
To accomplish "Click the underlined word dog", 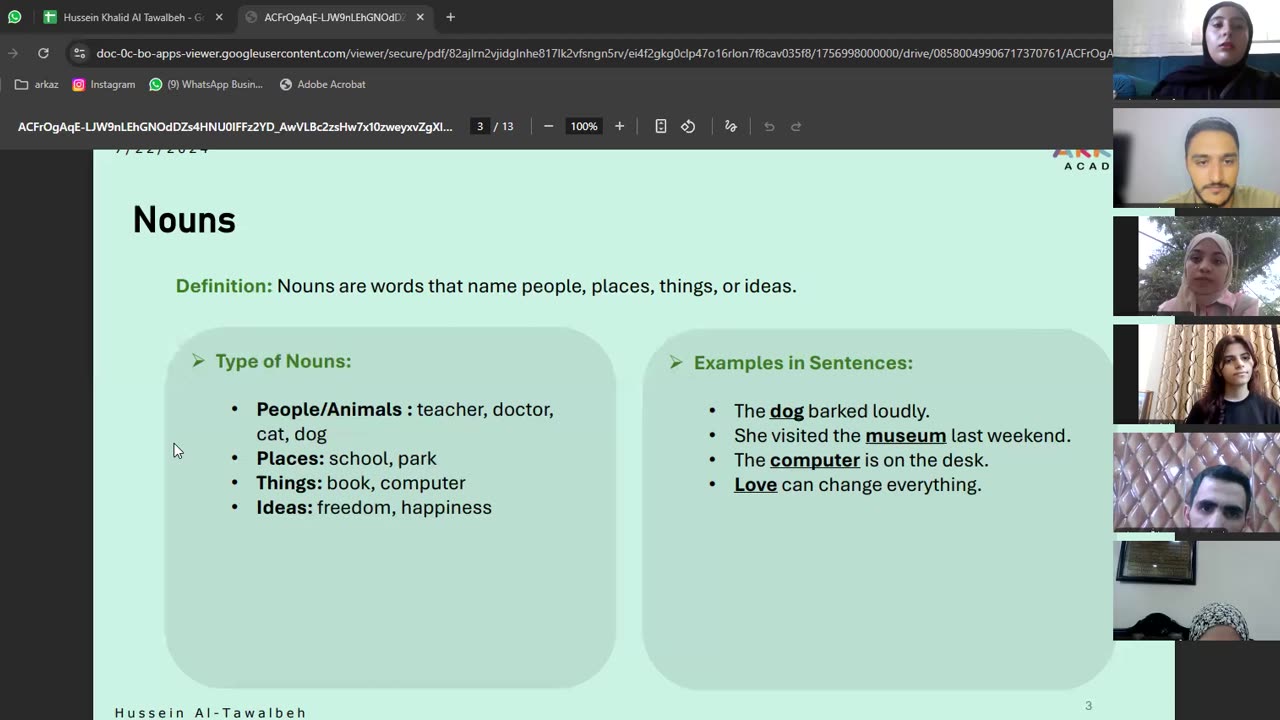I will [x=787, y=411].
